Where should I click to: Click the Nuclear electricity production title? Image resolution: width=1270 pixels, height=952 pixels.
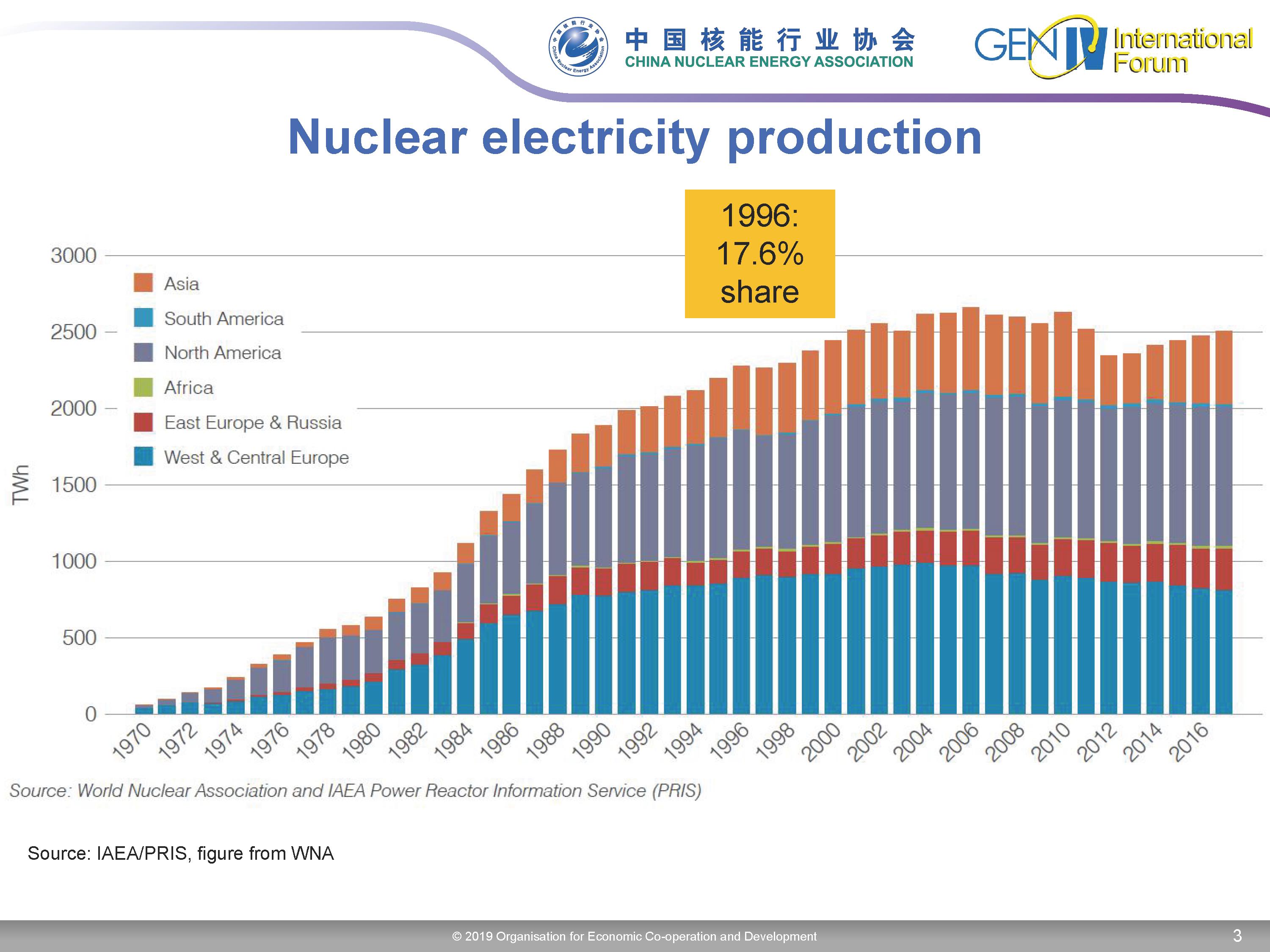pos(635,137)
